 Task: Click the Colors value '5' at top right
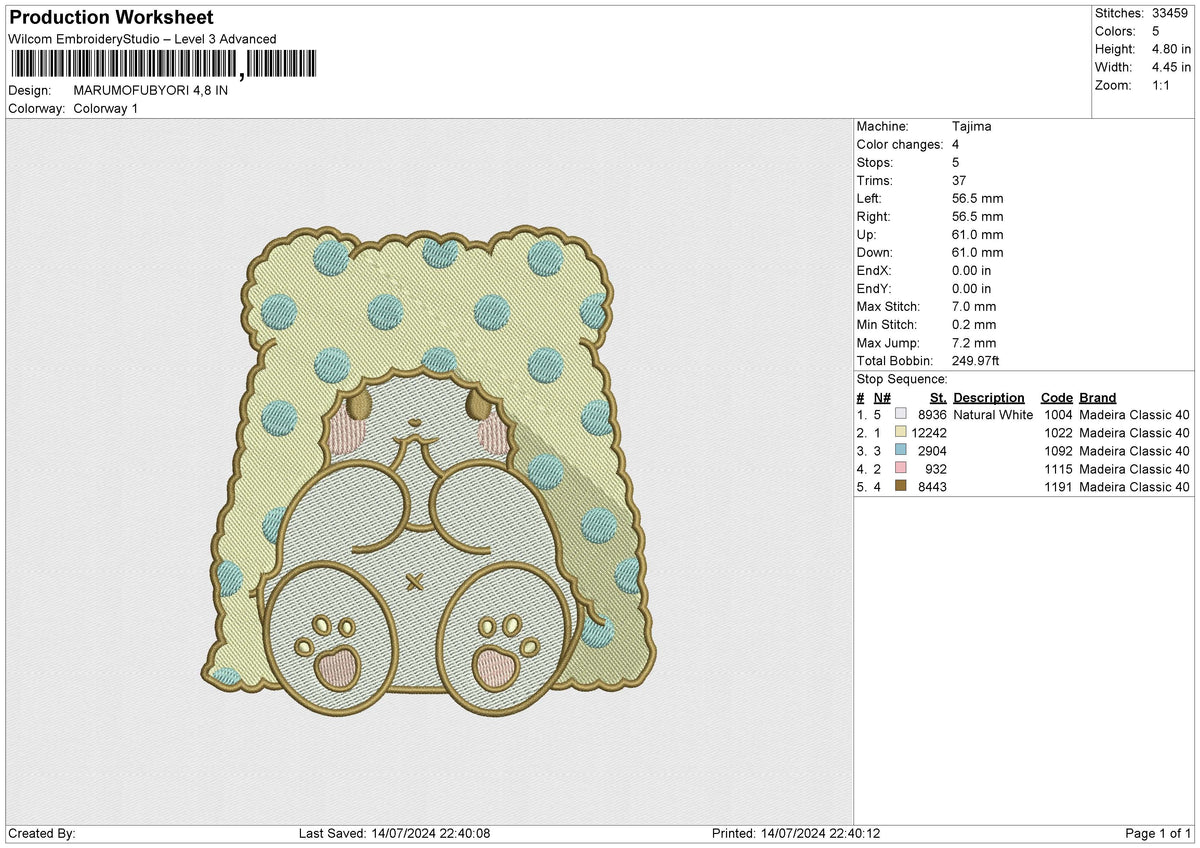(x=1156, y=31)
